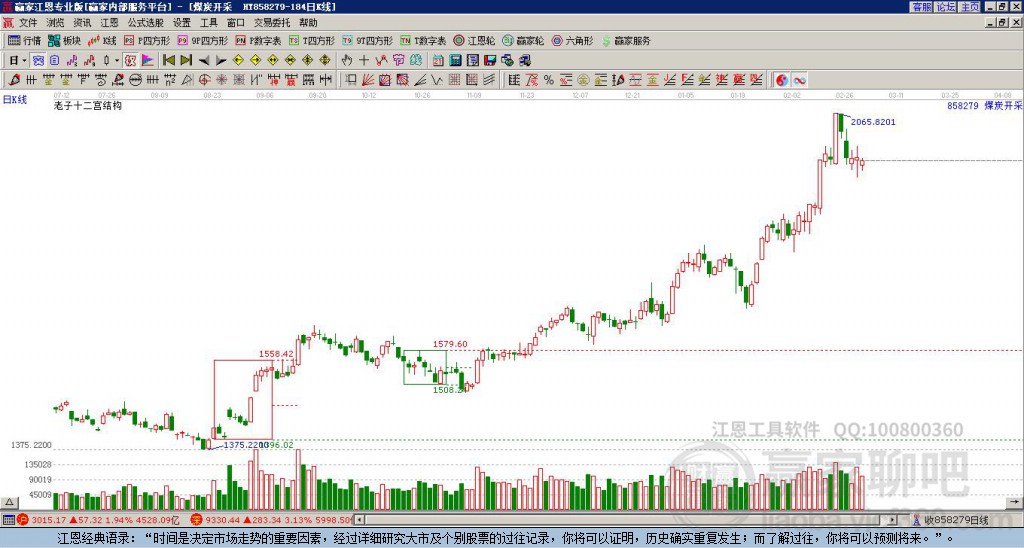Open the 帮助 menu

click(308, 23)
